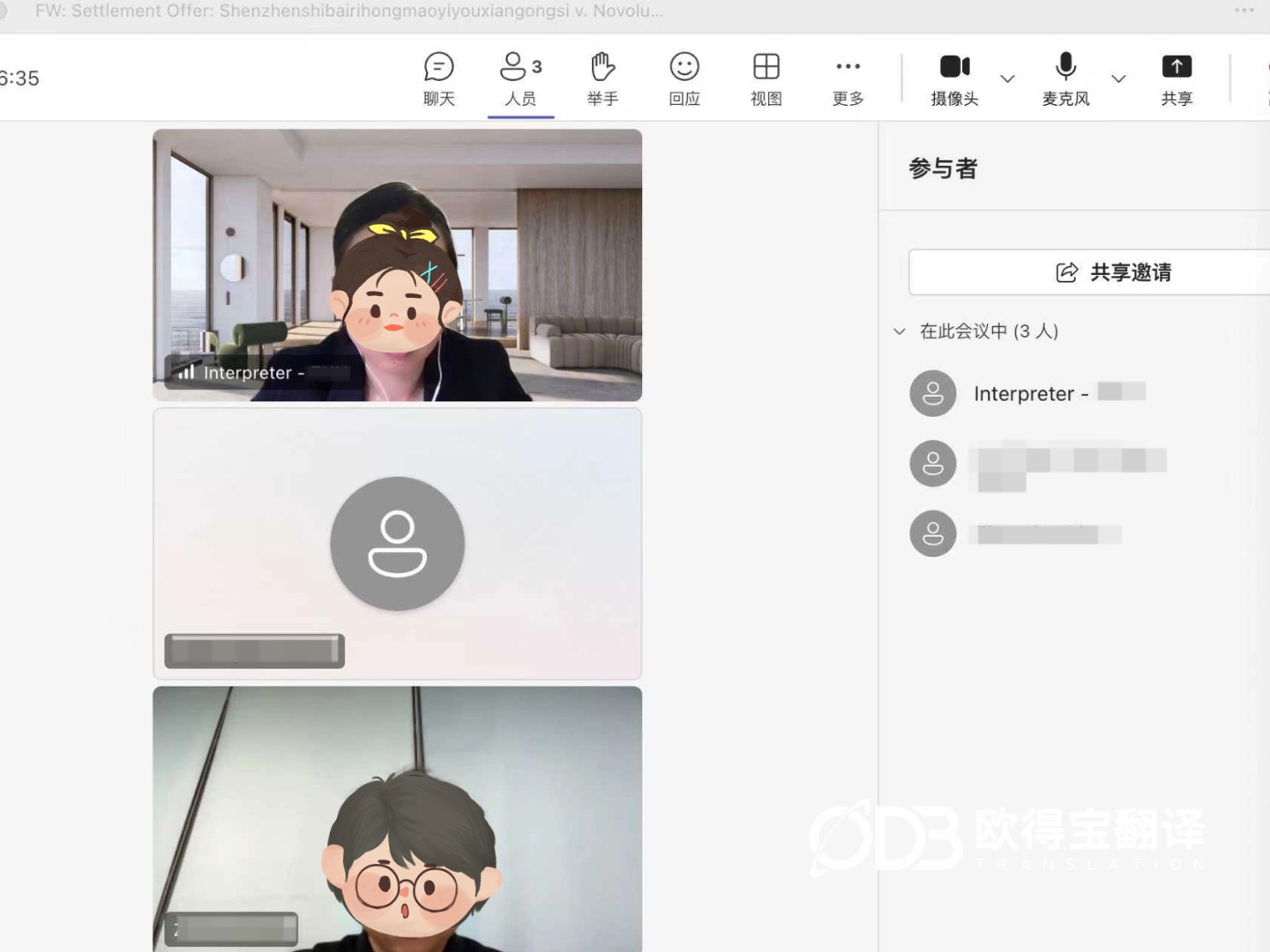Click the avatar-only middle video tile
The width and height of the screenshot is (1270, 952).
tap(398, 544)
